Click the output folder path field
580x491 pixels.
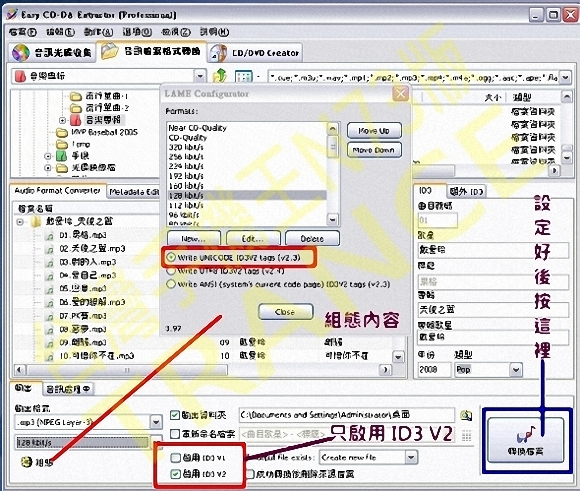pos(347,415)
